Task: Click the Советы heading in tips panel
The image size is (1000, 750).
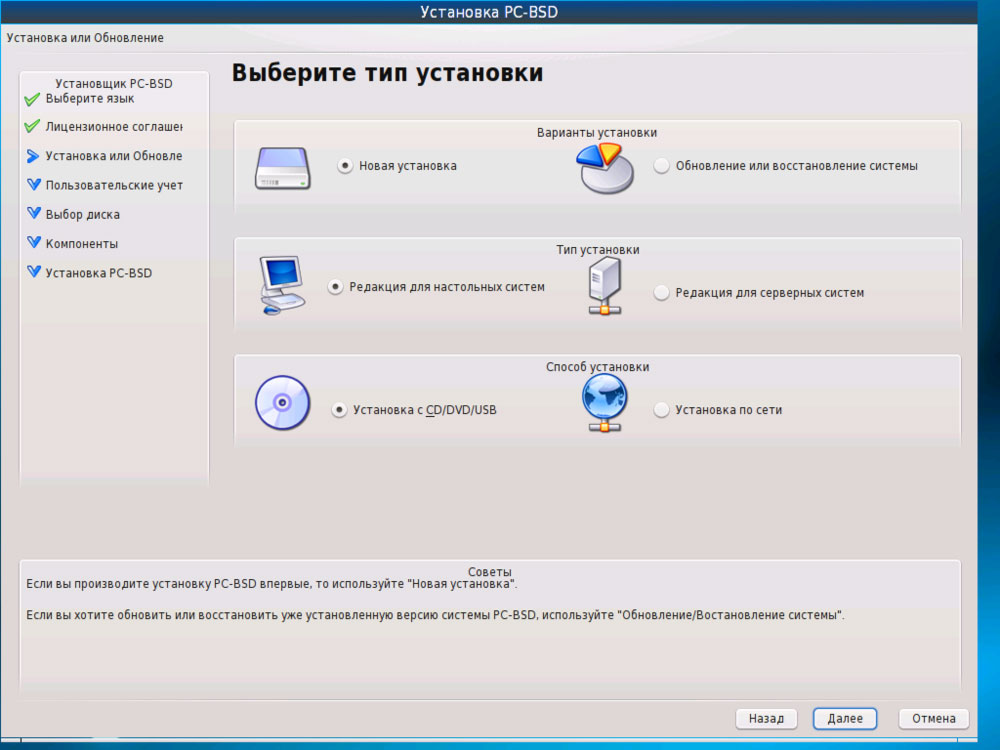Action: coord(490,571)
